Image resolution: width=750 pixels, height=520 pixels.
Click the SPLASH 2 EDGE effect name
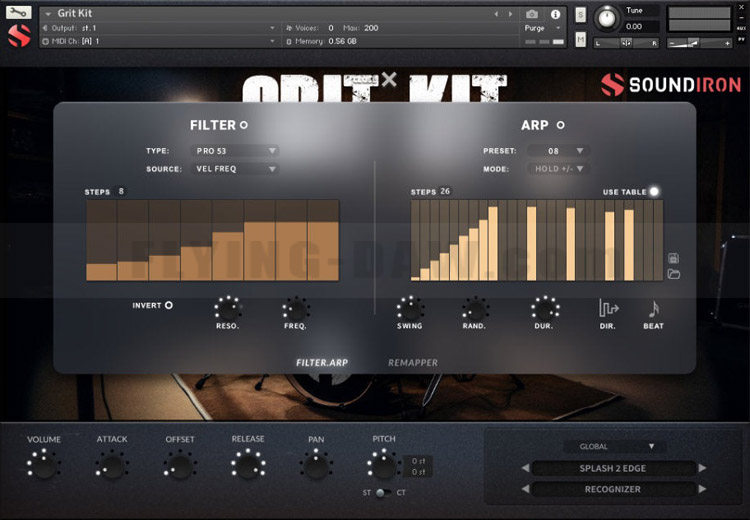tap(613, 468)
